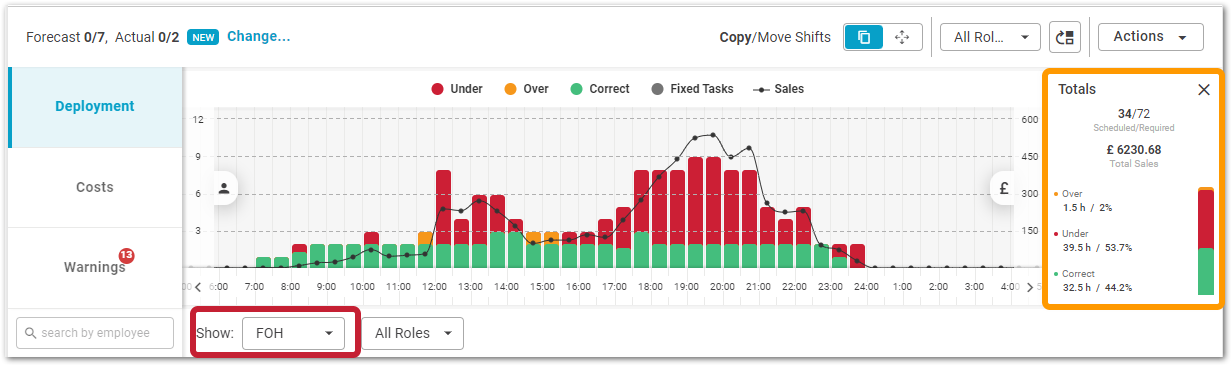This screenshot has height=366, width=1232.
Task: Click the left chart navigation arrow
Action: pyautogui.click(x=198, y=287)
